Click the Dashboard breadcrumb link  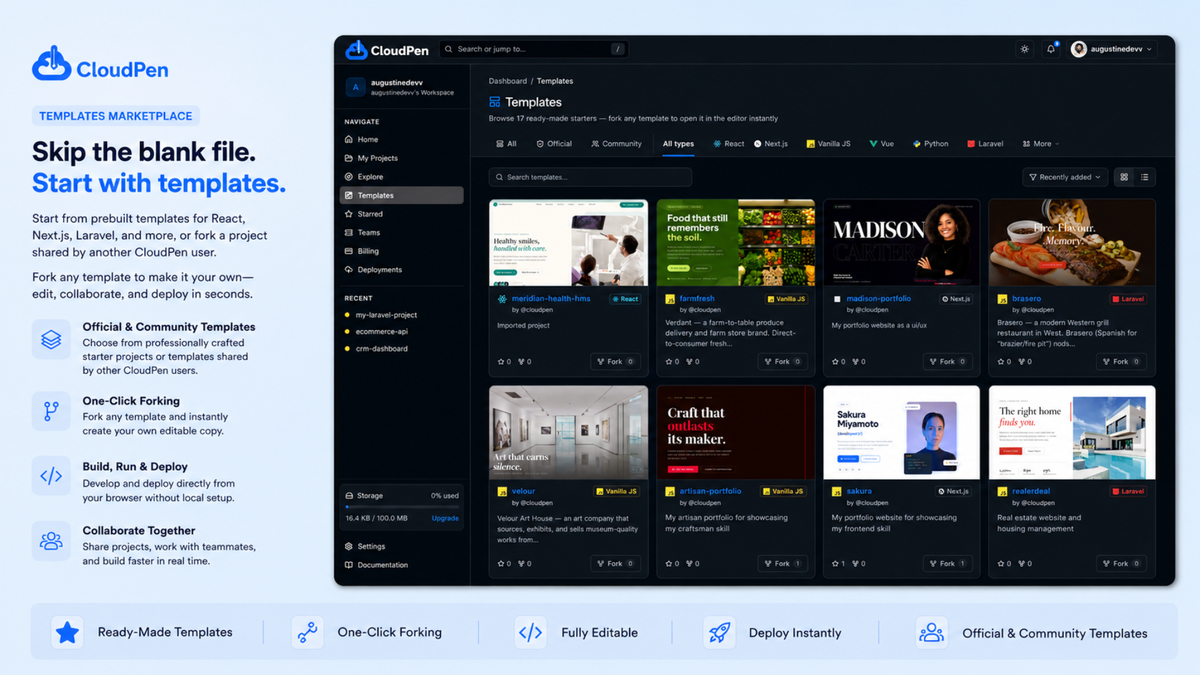(508, 81)
